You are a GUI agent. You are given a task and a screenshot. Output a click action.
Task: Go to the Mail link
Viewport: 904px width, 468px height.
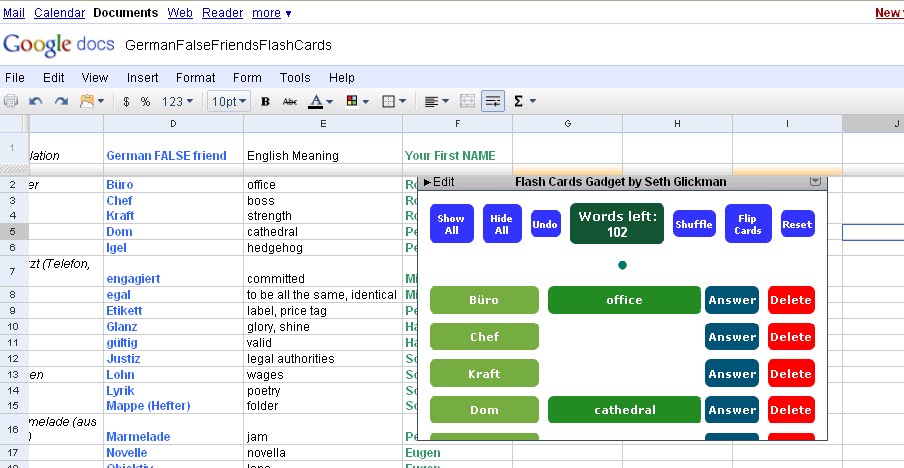pyautogui.click(x=14, y=13)
